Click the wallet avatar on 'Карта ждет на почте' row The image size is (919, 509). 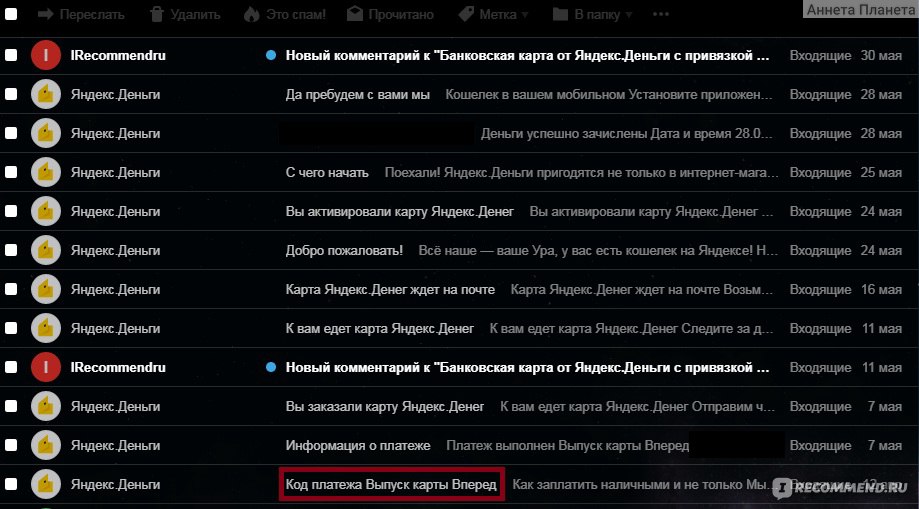[x=46, y=290]
